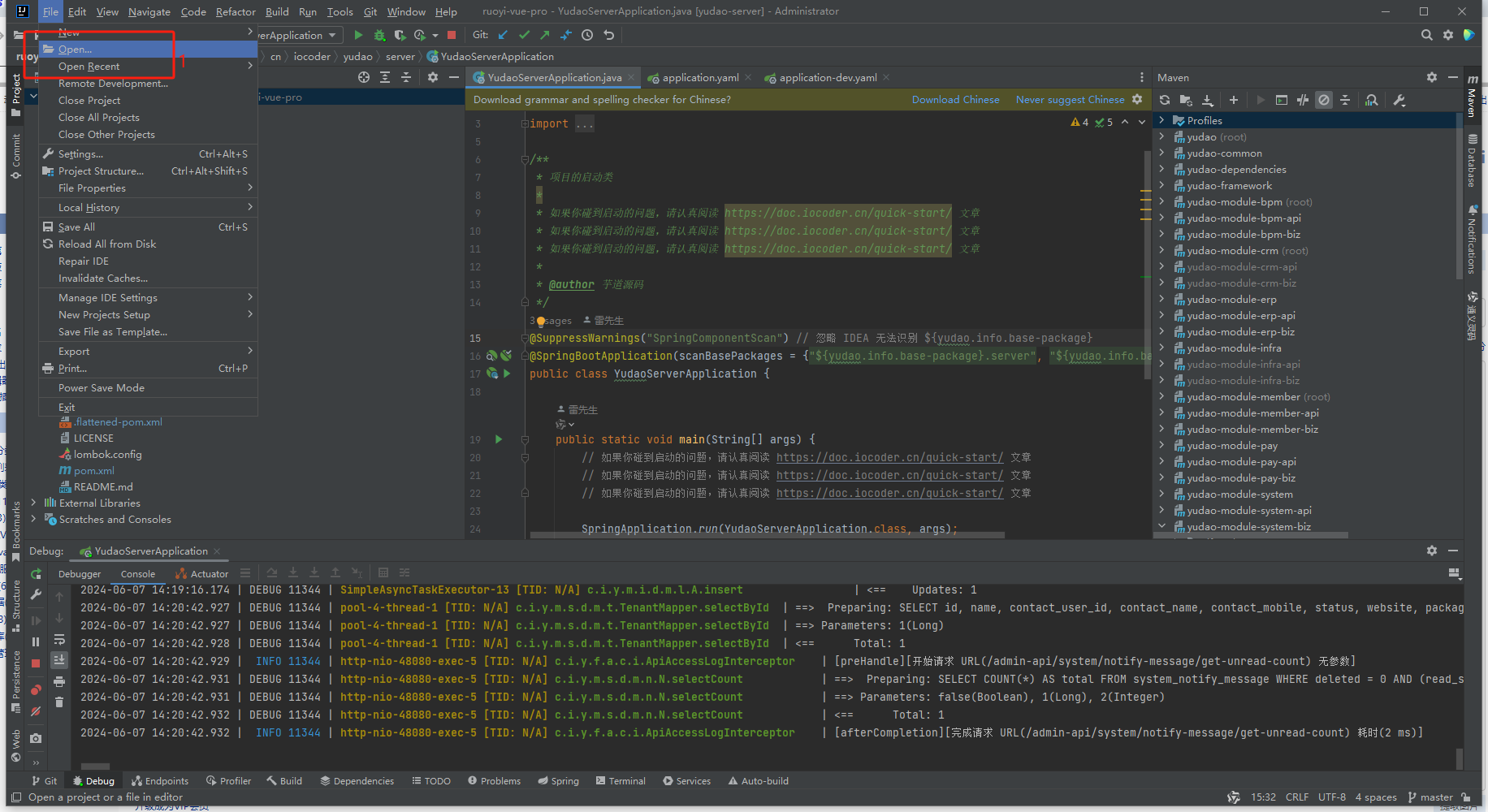Click the Git update project arrow
This screenshot has height=812, width=1488.
[503, 35]
